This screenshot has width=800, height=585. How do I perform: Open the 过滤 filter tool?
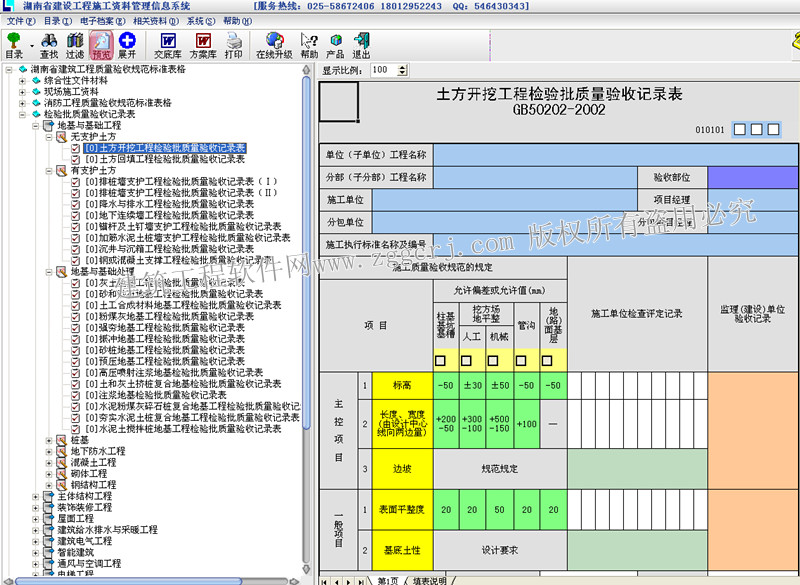tap(75, 45)
